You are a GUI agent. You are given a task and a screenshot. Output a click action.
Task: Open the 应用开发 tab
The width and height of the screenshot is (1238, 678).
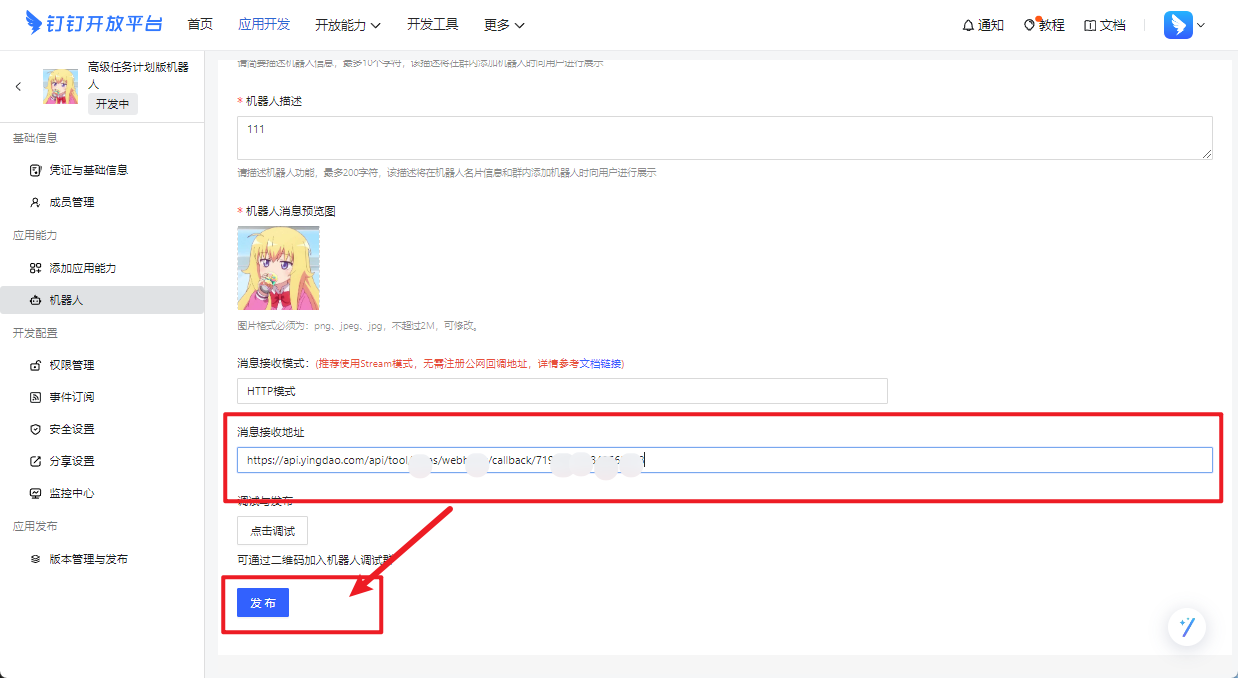click(264, 24)
